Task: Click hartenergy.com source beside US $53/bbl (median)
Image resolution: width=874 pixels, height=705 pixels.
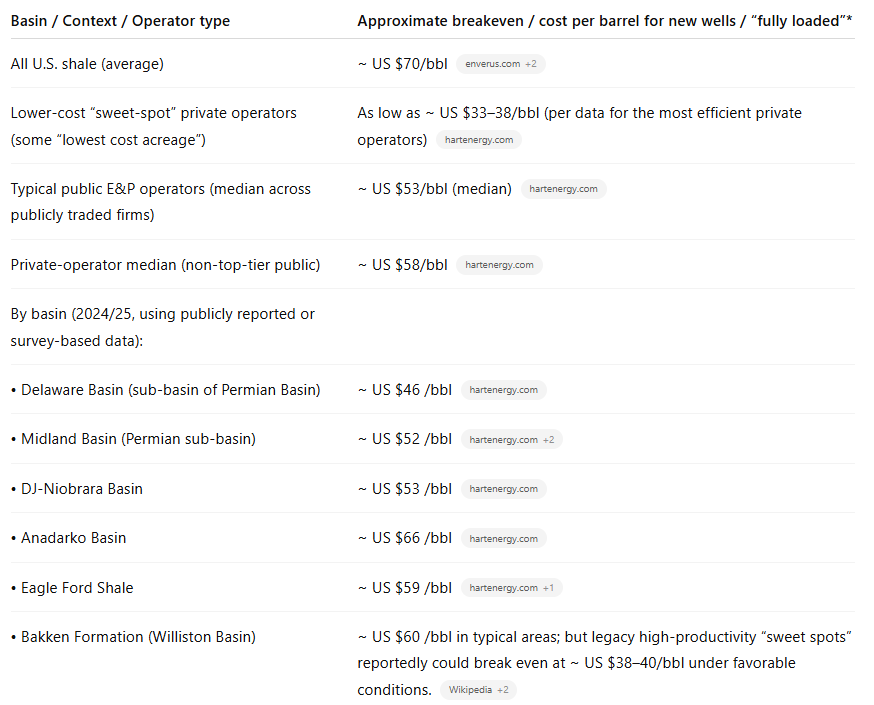Action: [563, 189]
